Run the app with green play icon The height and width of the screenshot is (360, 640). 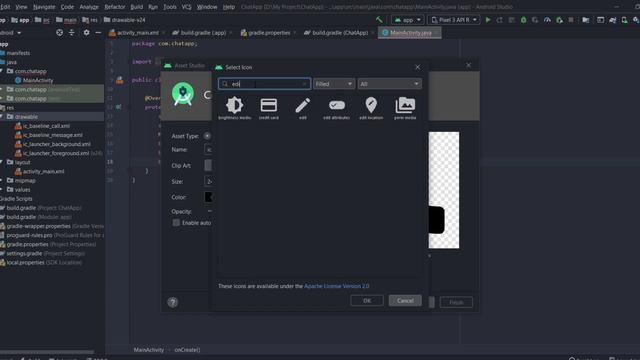coord(488,20)
